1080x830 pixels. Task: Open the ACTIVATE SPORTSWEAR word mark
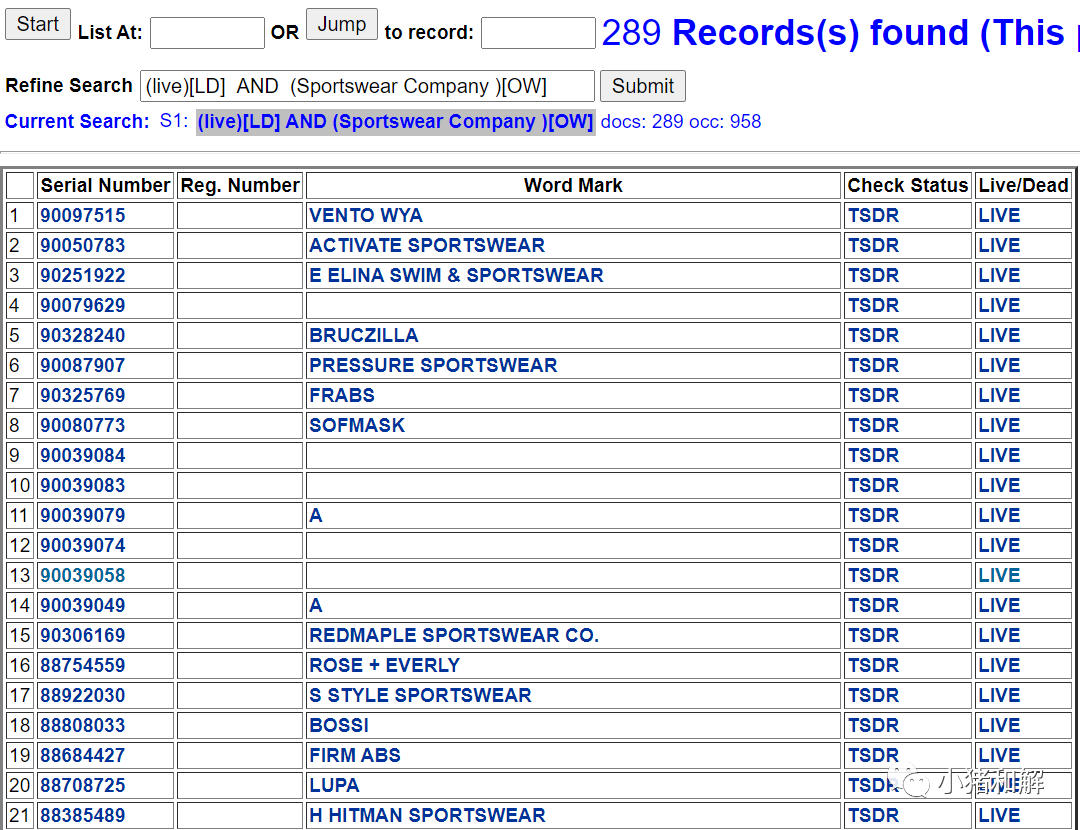click(x=427, y=245)
